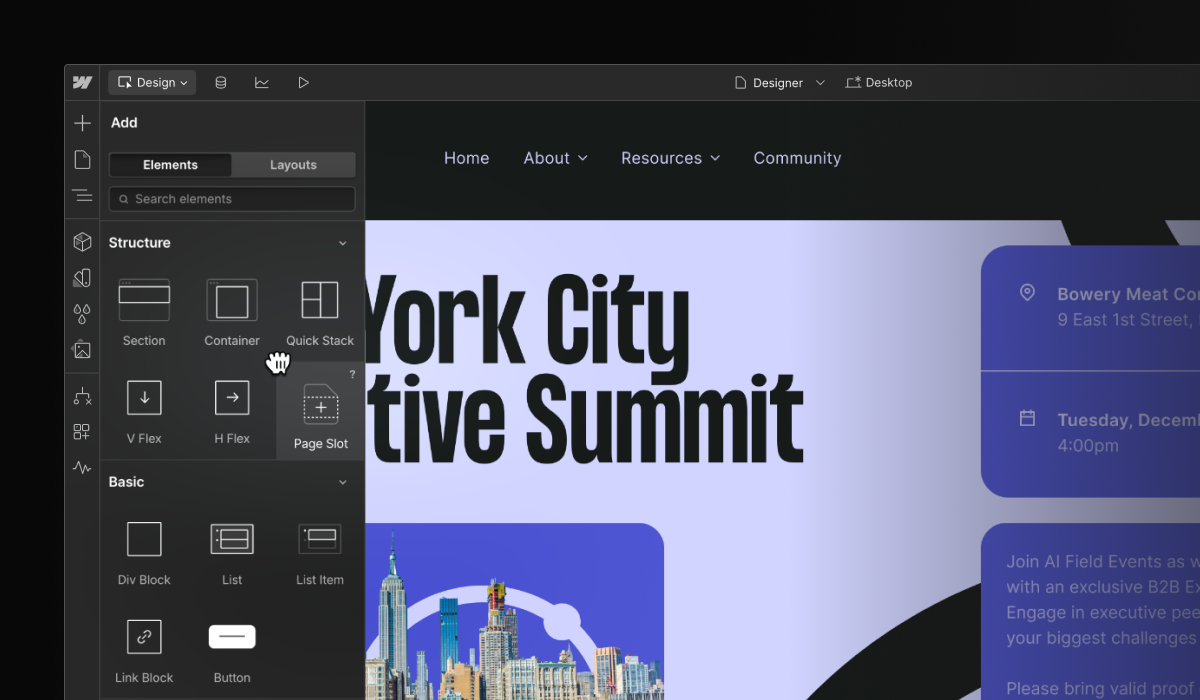1200x700 pixels.
Task: Open the Pages panel icon
Action: (x=83, y=160)
